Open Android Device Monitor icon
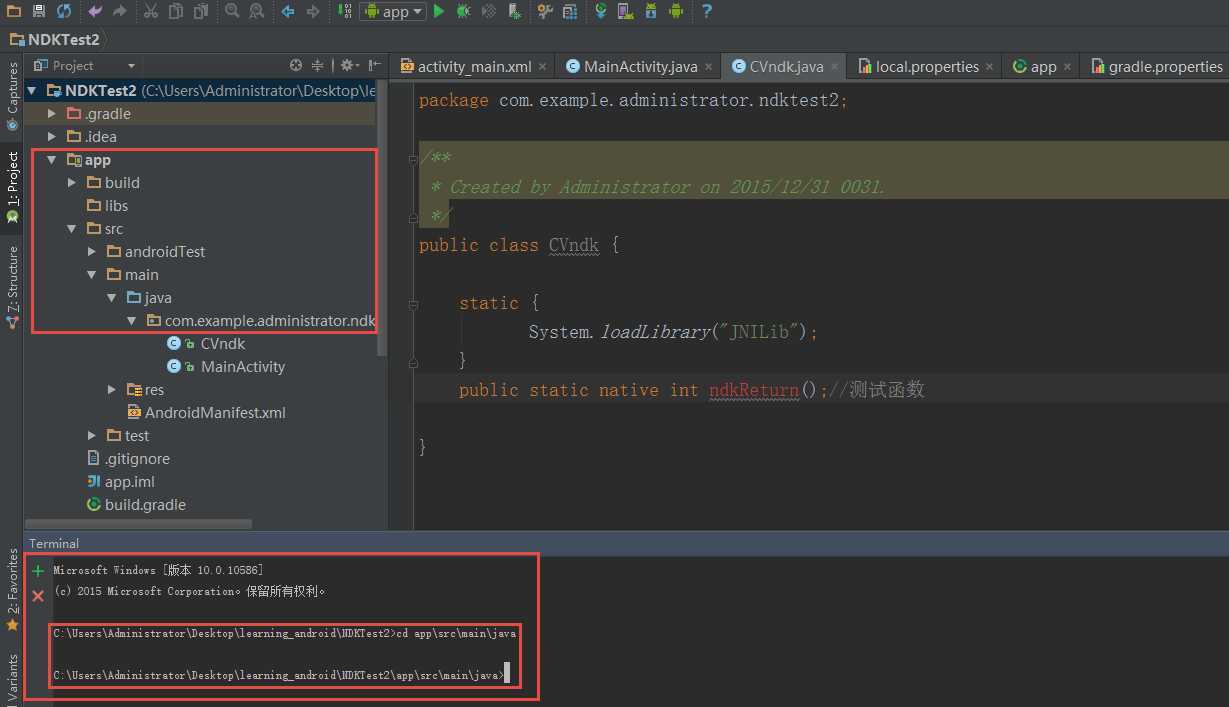Image resolution: width=1229 pixels, height=707 pixels. 676,11
